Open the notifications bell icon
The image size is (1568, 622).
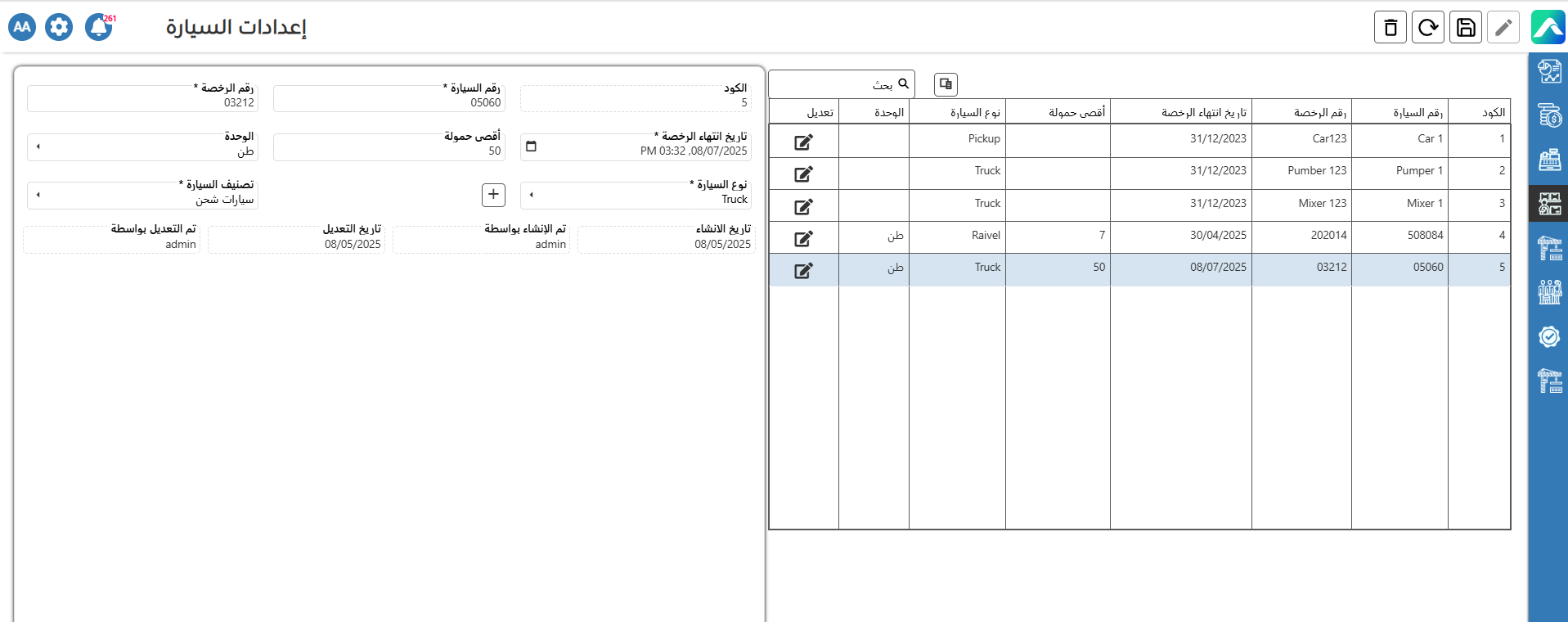99,27
